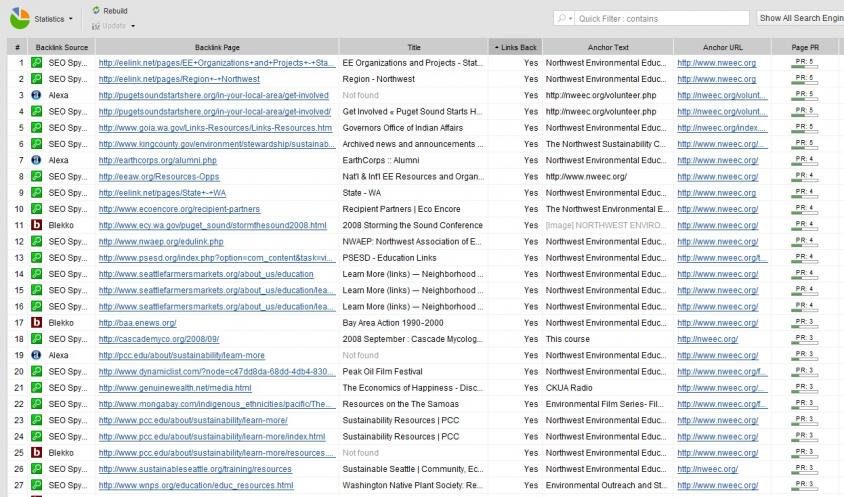This screenshot has height=497, width=844.
Task: Click SEO SpyGlass icon in row 26
Action: (x=36, y=468)
